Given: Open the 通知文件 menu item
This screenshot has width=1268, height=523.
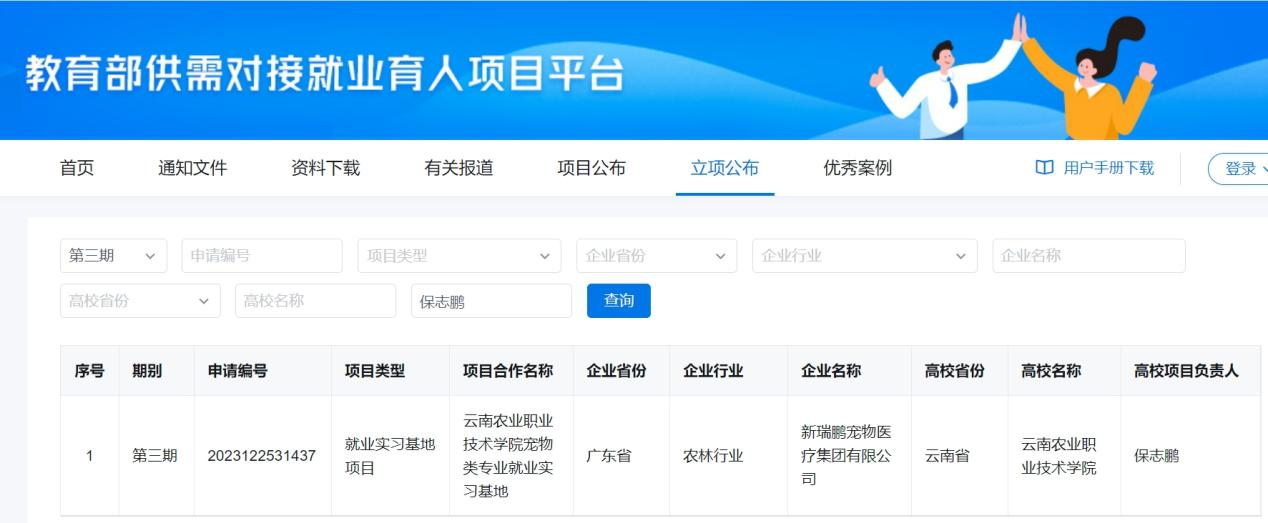Looking at the screenshot, I should (193, 168).
